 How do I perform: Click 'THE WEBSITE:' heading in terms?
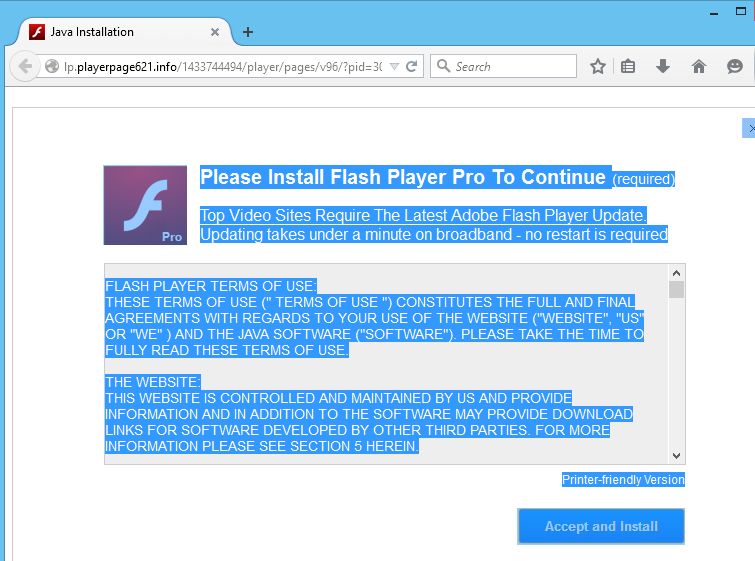click(x=153, y=382)
